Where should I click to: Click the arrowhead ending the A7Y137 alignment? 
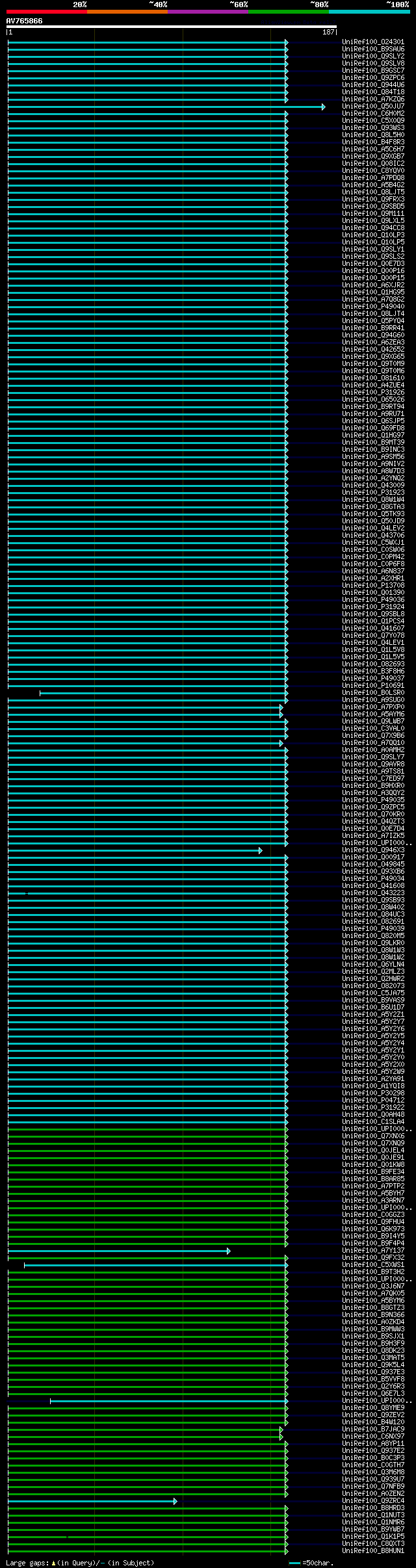(x=228, y=1251)
